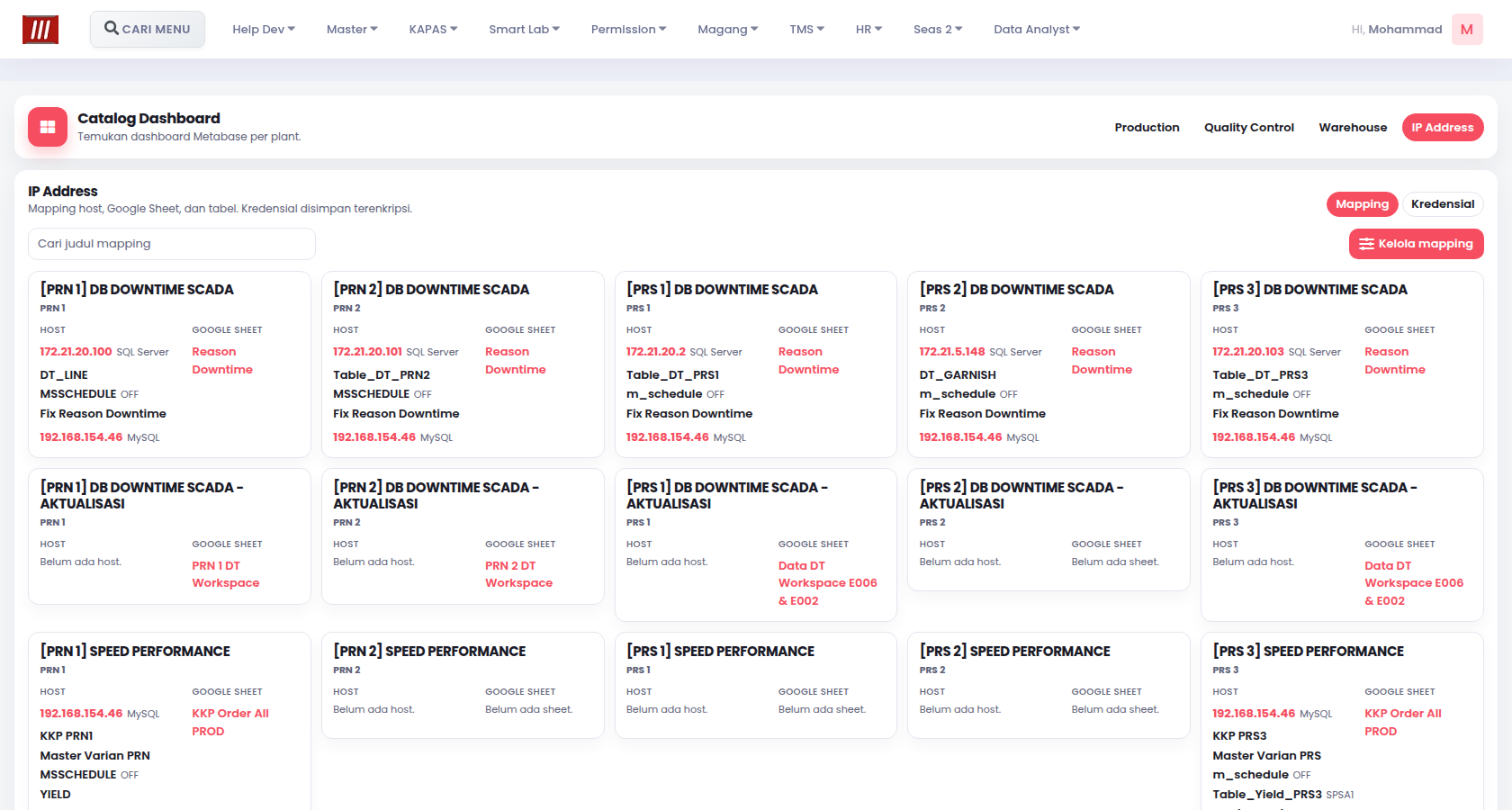Select the Mapping toggle pill

(1362, 204)
